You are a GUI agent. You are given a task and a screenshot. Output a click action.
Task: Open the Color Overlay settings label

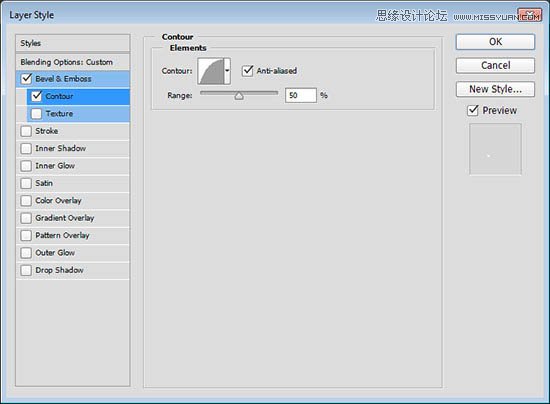[x=58, y=201]
